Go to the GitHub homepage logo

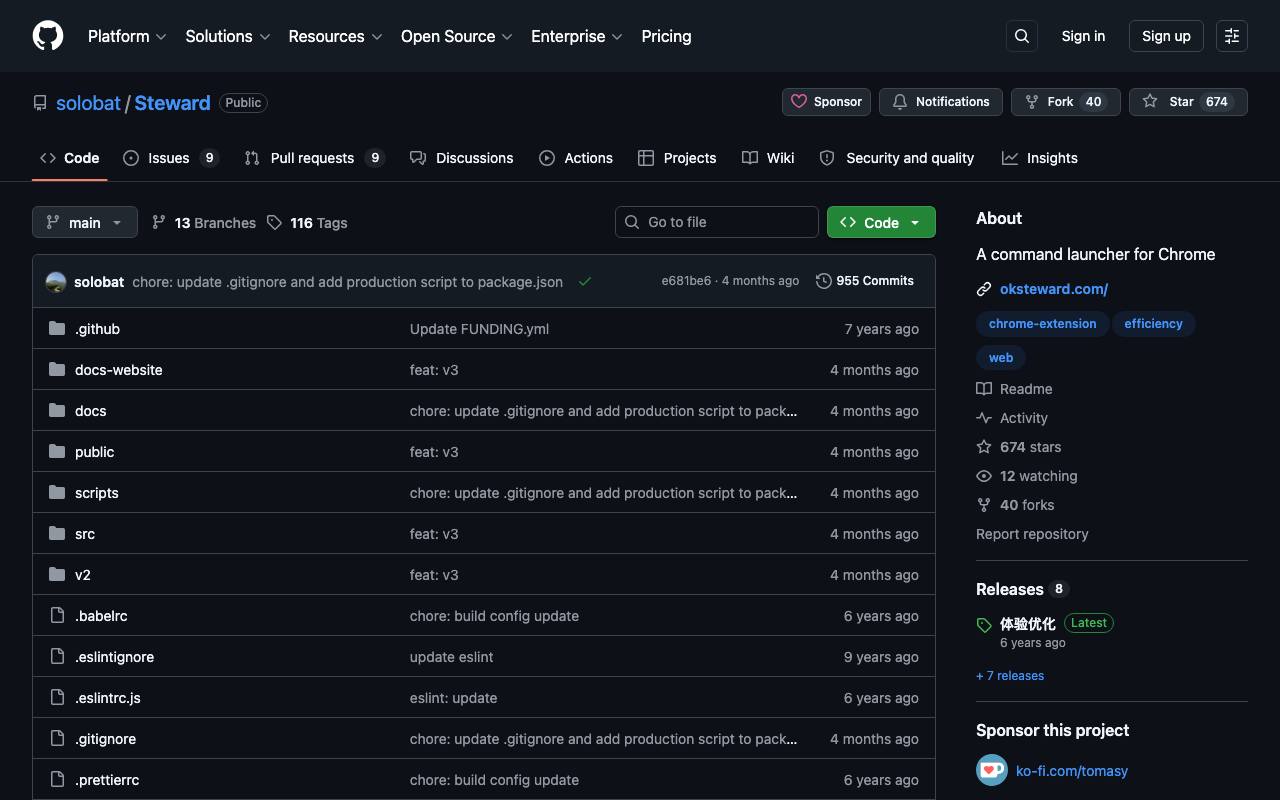(x=48, y=36)
